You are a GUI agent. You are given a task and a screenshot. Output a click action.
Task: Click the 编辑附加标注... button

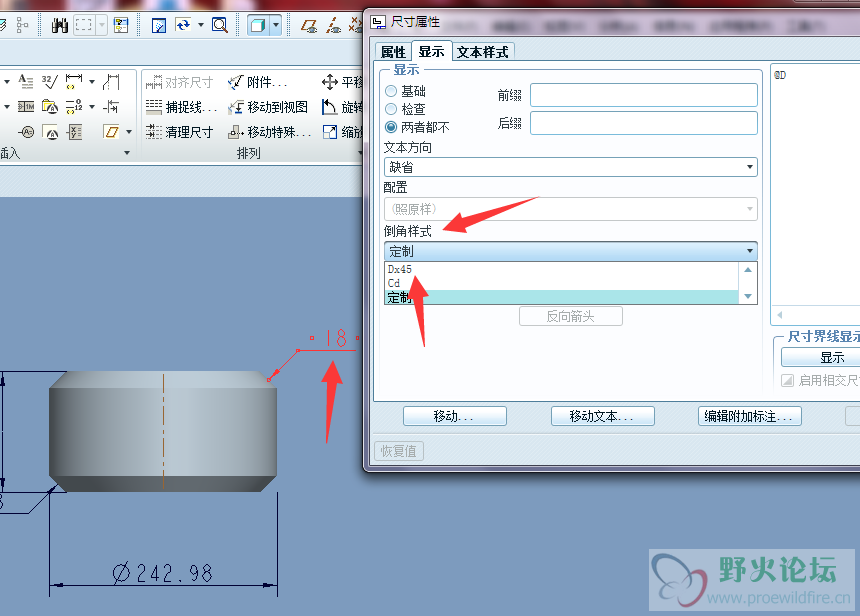coord(750,416)
